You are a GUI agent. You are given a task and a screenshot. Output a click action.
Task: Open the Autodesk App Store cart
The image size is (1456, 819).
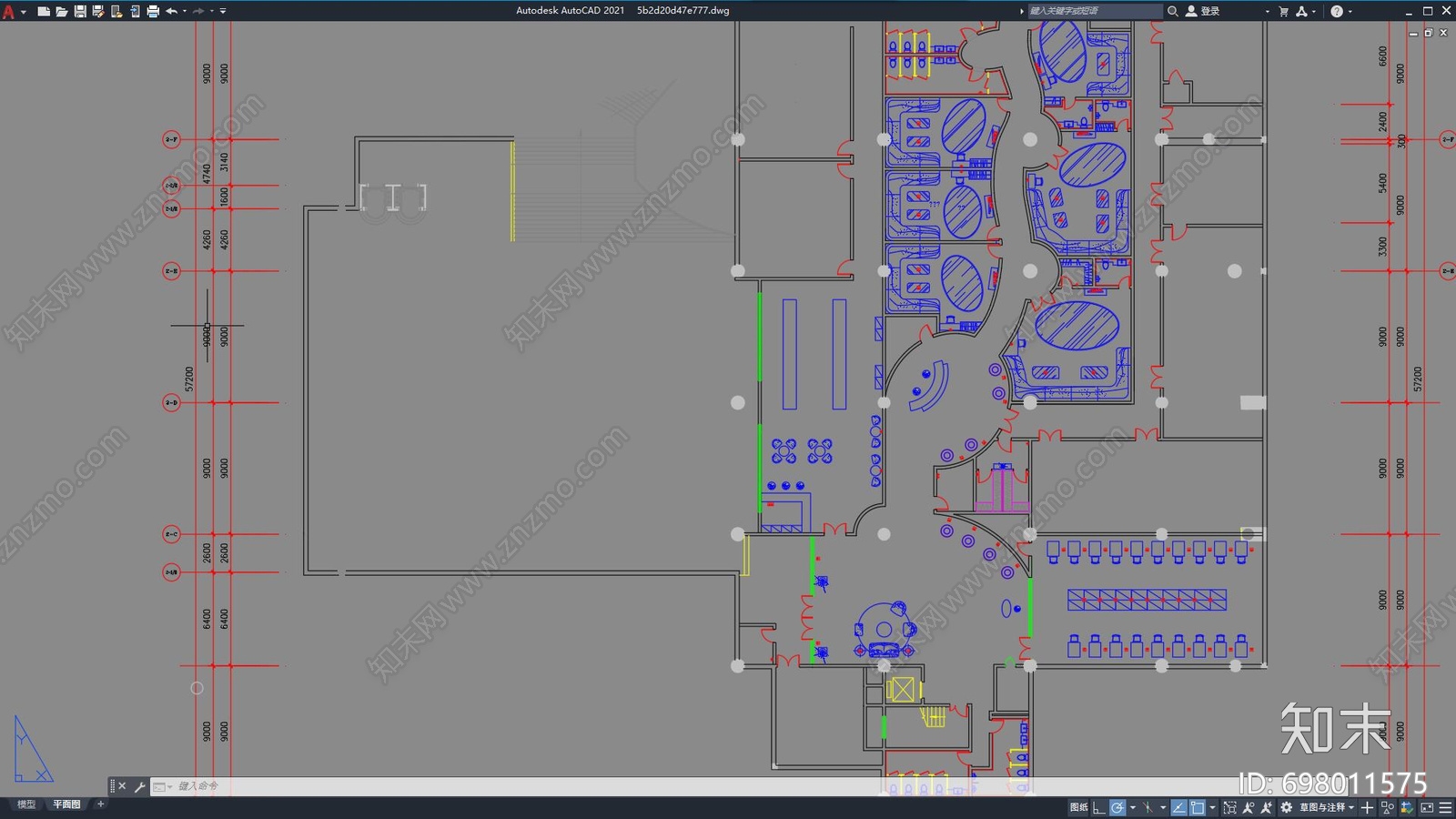[x=1283, y=11]
